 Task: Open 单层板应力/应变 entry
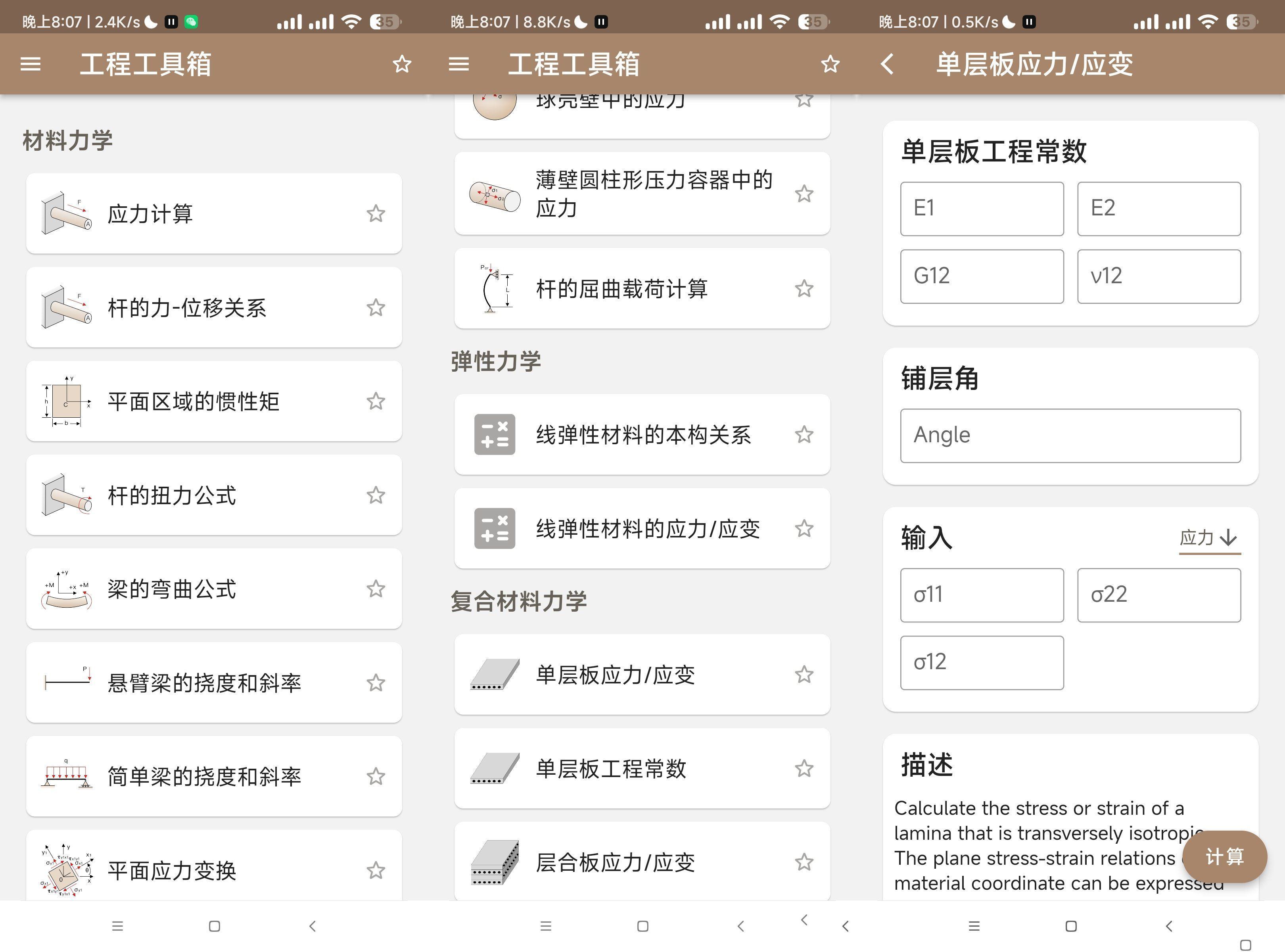(x=616, y=675)
